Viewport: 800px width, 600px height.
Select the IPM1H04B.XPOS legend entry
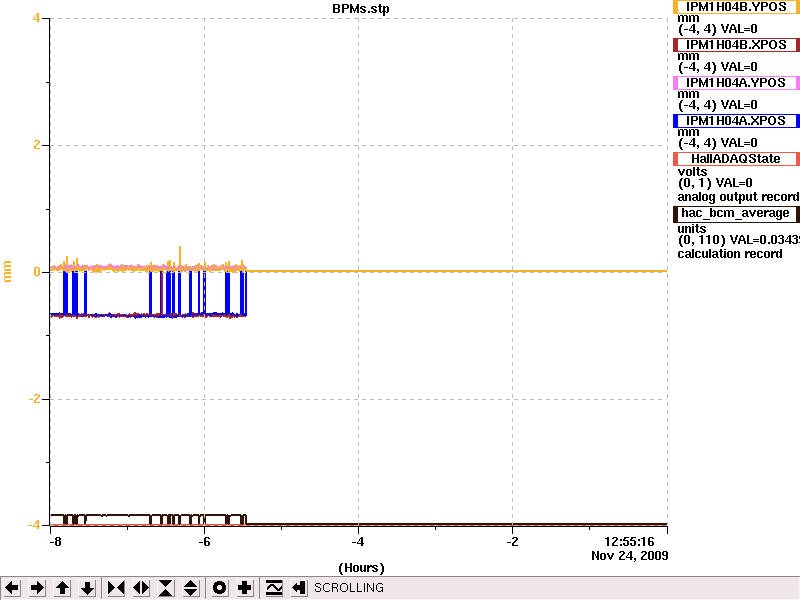(x=736, y=45)
